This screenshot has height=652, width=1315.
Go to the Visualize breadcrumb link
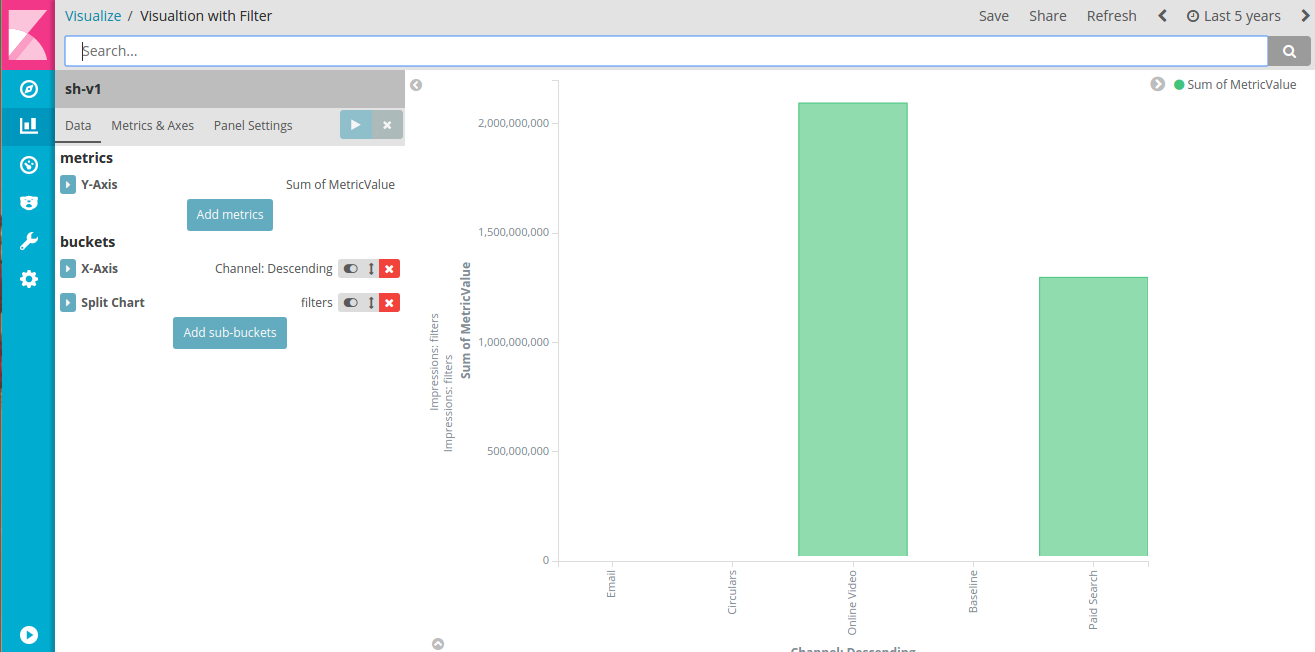93,16
